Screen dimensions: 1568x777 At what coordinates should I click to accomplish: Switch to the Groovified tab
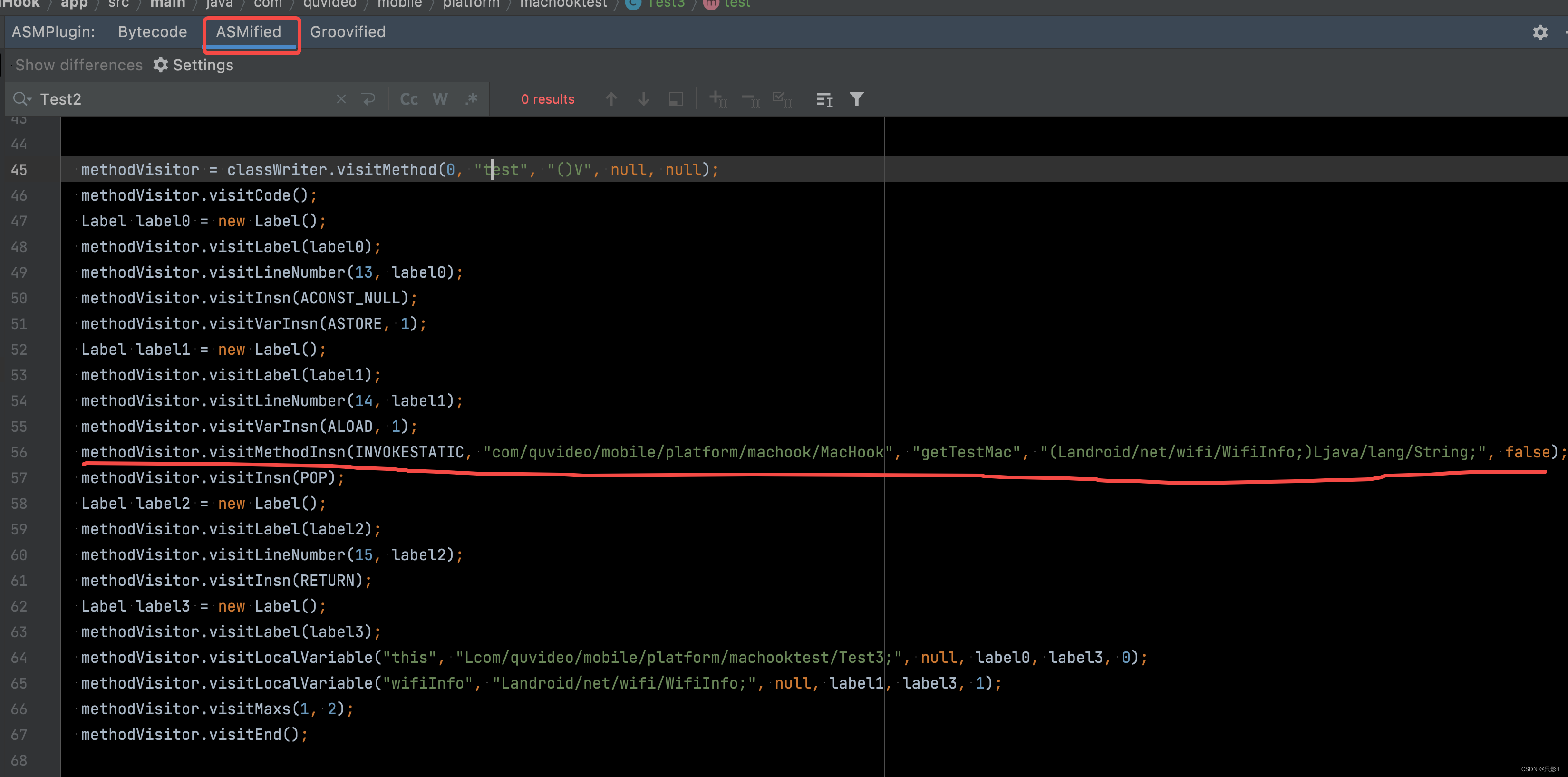pyautogui.click(x=348, y=32)
